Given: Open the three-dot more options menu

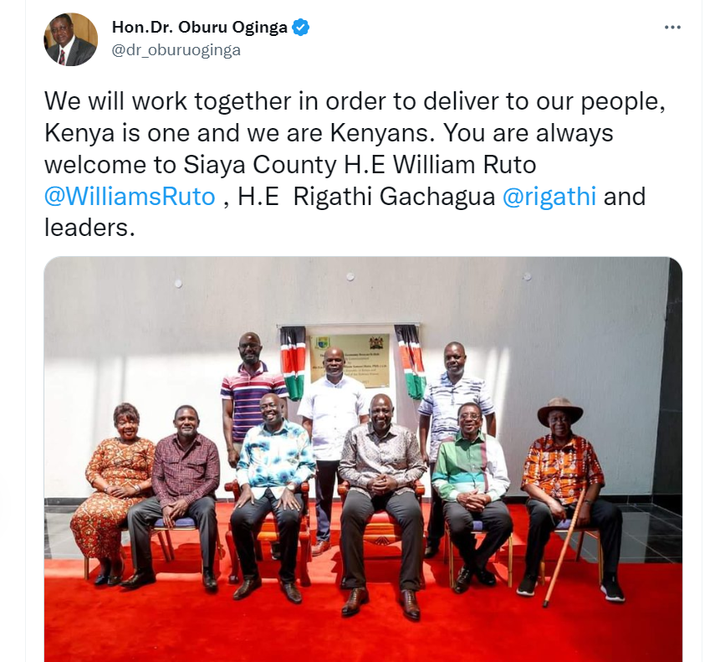Looking at the screenshot, I should [672, 28].
